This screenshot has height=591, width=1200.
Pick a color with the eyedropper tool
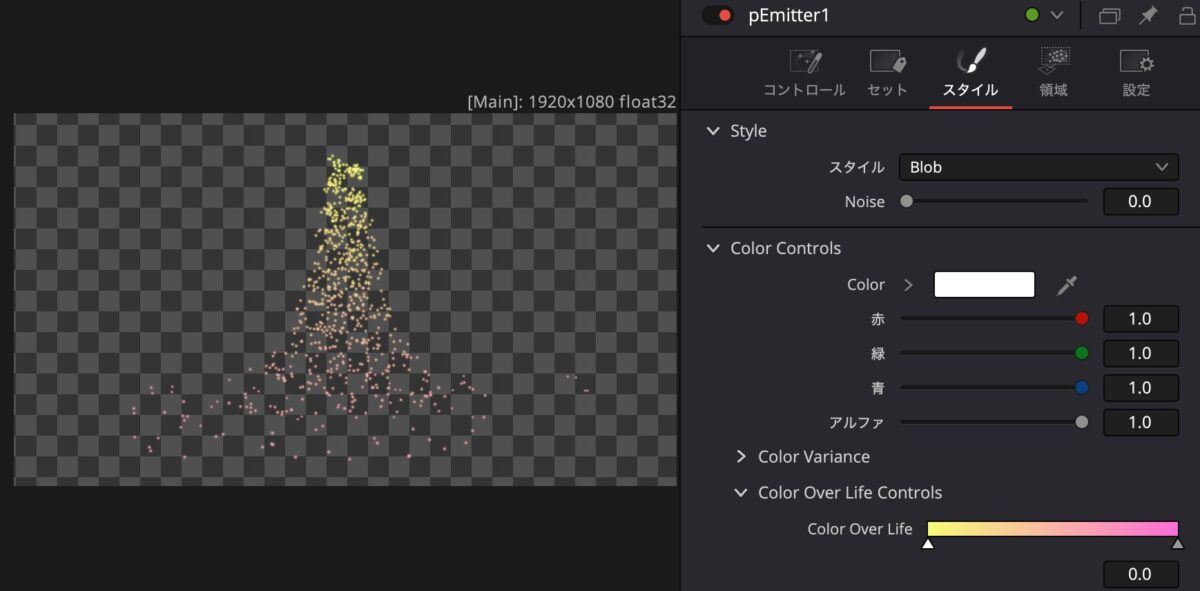point(1067,286)
